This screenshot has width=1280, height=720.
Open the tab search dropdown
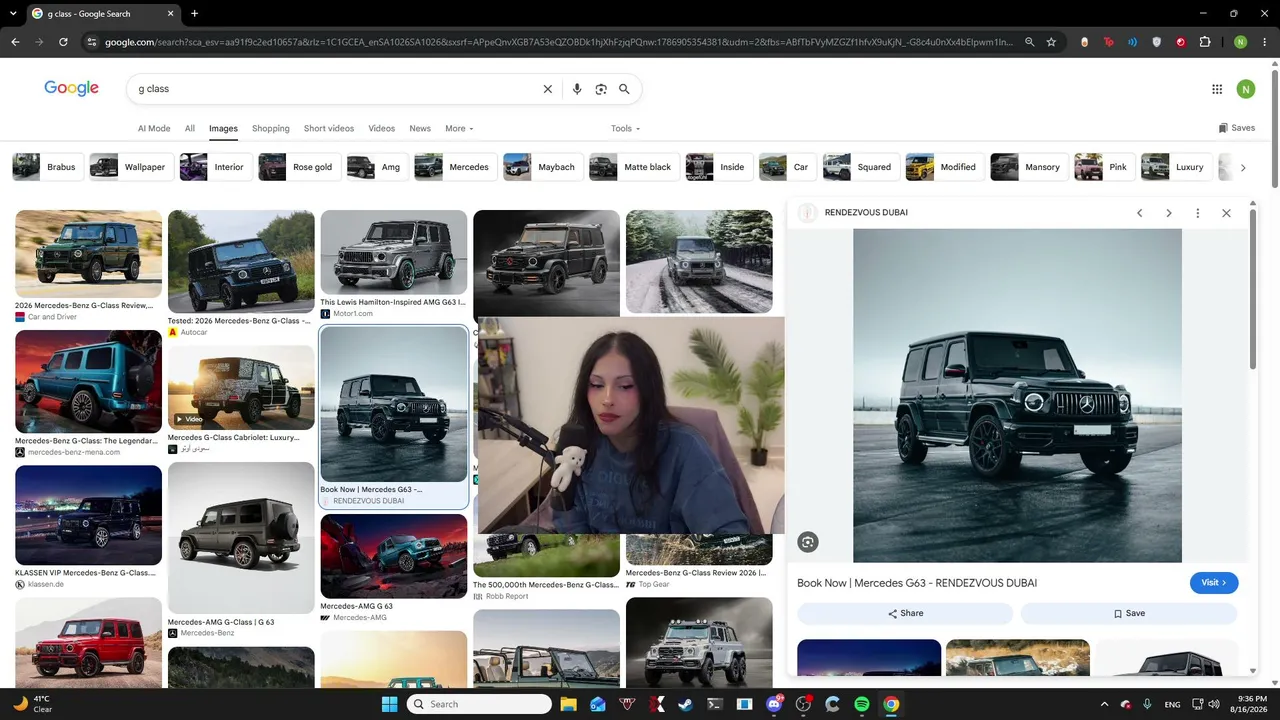[x=12, y=14]
